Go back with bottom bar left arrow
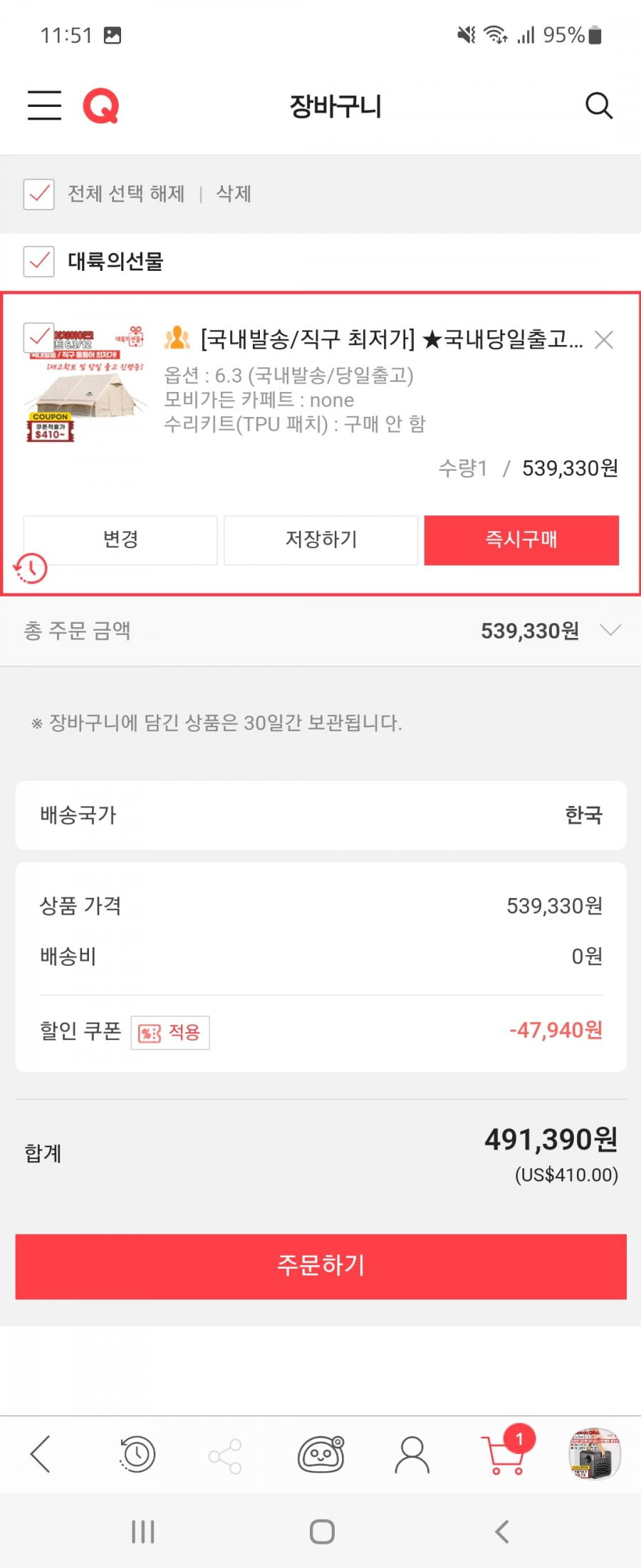Image resolution: width=641 pixels, height=1568 pixels. pos(41,1454)
